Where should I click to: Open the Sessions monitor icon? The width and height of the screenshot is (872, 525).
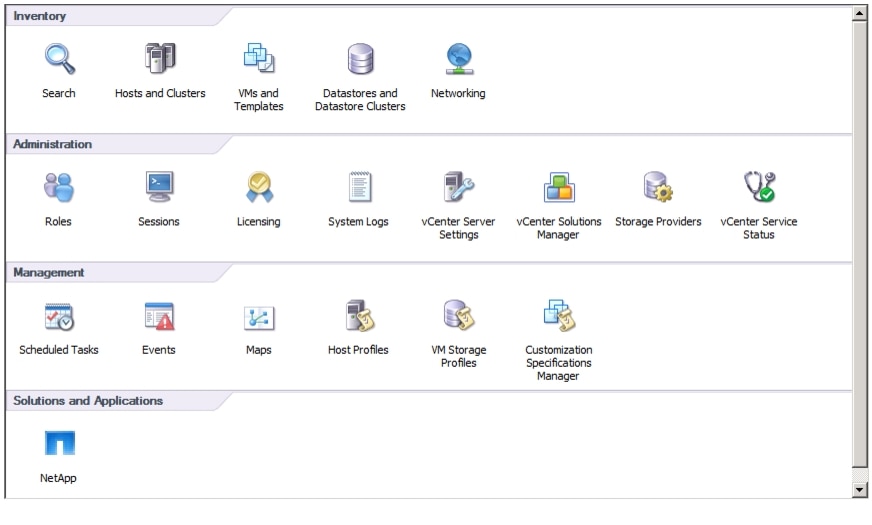159,186
